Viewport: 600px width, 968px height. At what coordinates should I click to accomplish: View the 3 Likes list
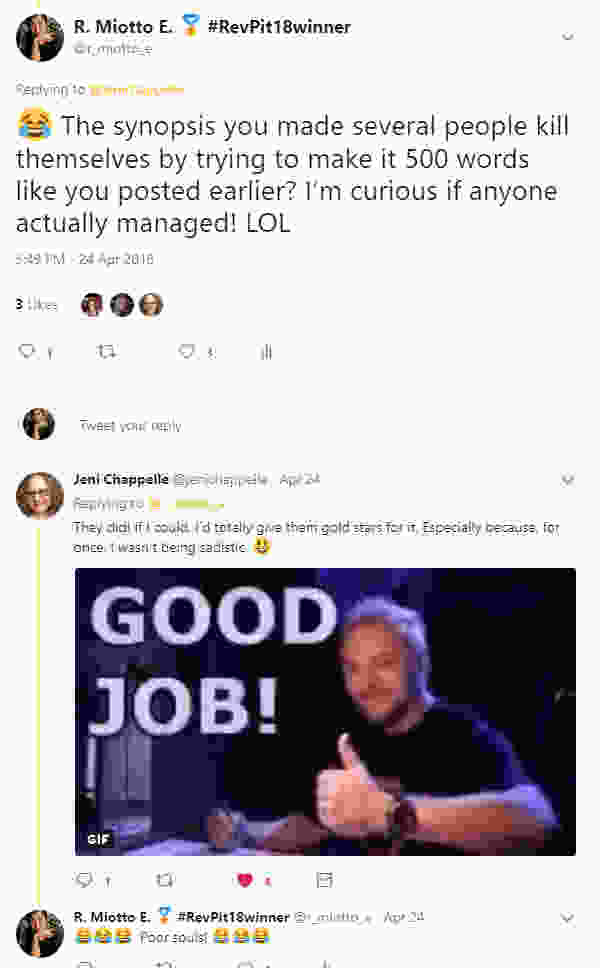pyautogui.click(x=36, y=304)
